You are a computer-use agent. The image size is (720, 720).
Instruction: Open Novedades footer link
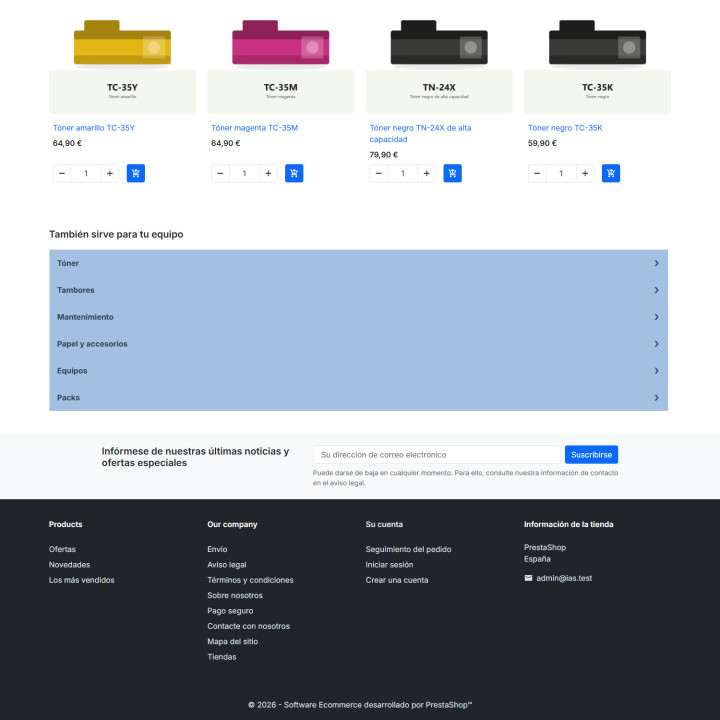69,565
